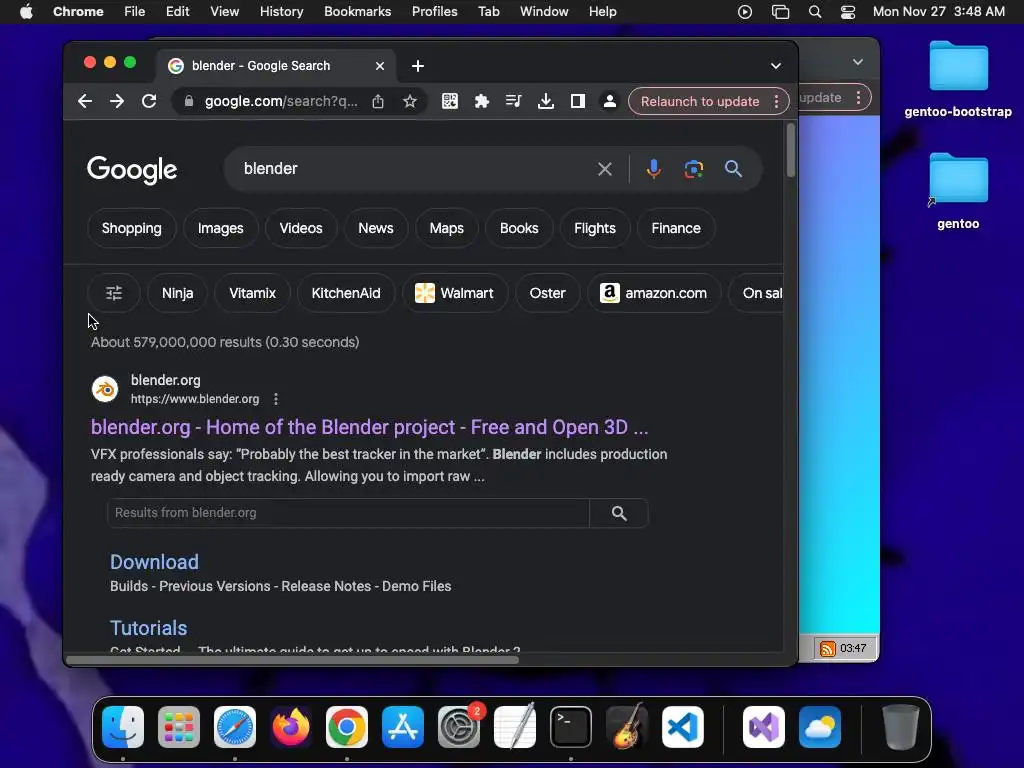Filter results by Books
This screenshot has width=1024, height=768.
519,229
